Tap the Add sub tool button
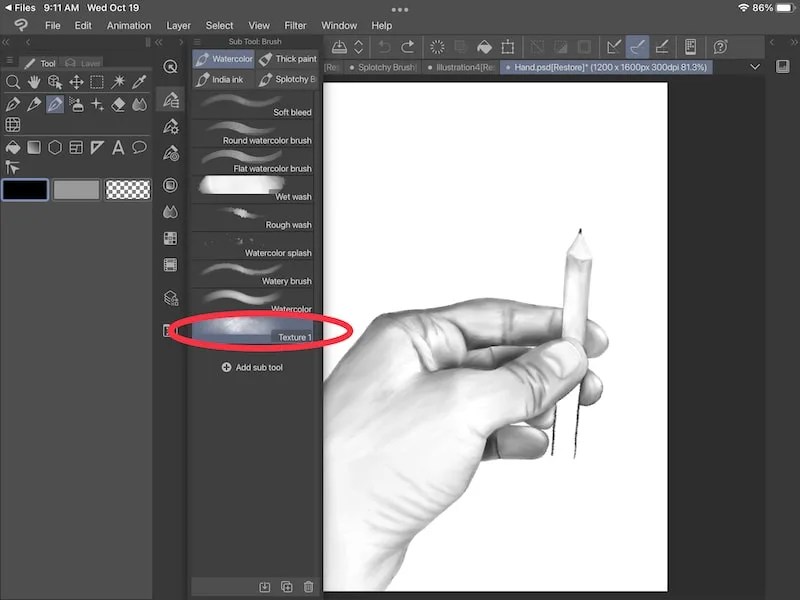The width and height of the screenshot is (800, 600). [253, 368]
